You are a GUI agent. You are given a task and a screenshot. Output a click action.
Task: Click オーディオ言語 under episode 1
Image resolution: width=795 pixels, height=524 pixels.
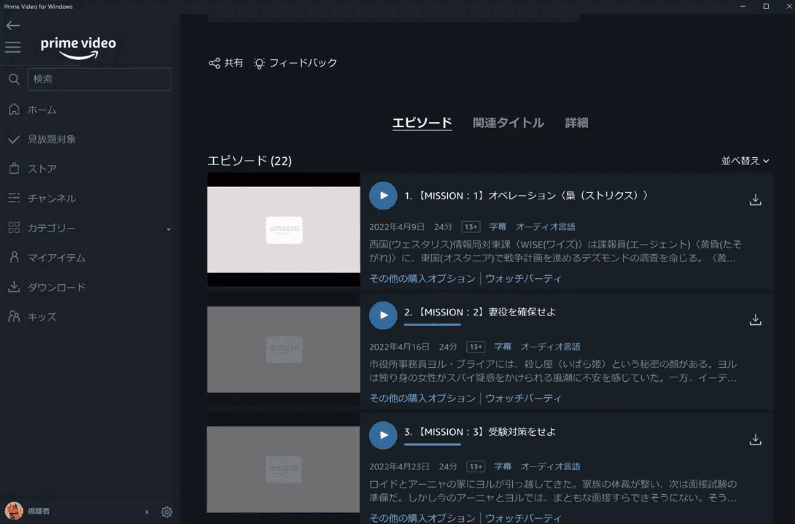pyautogui.click(x=546, y=227)
